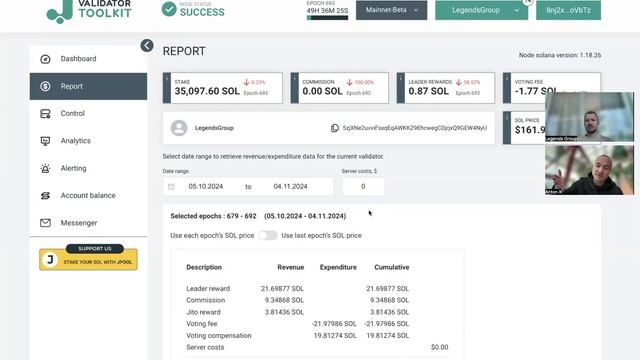
Task: Click the 8nj2x...oVbTz wallet button
Action: pyautogui.click(x=568, y=10)
